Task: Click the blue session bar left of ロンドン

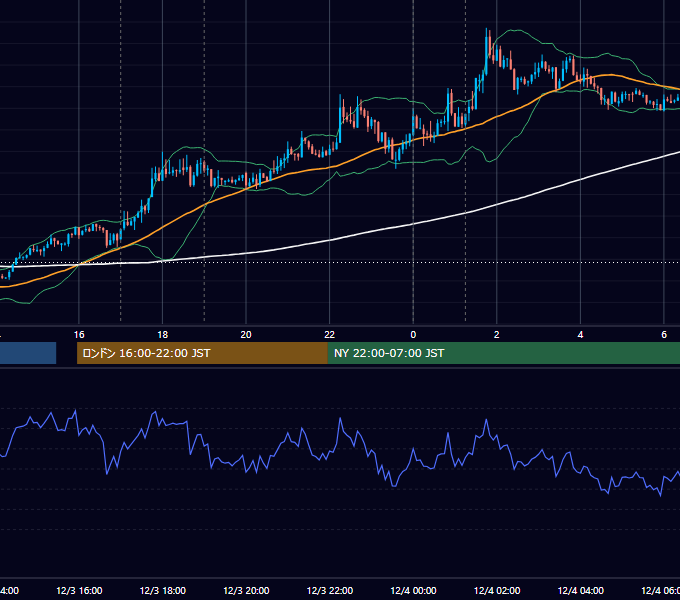Action: [28, 353]
